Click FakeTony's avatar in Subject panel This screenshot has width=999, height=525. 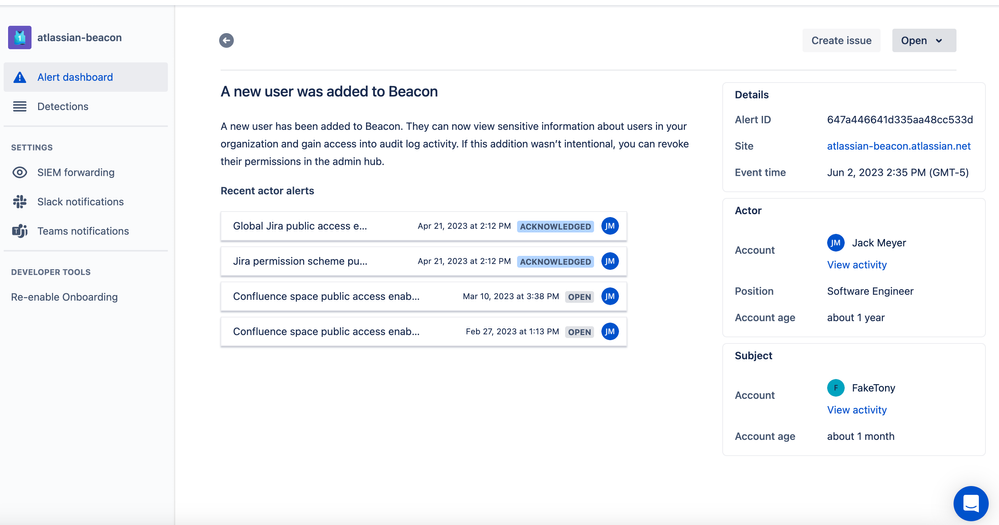[835, 388]
